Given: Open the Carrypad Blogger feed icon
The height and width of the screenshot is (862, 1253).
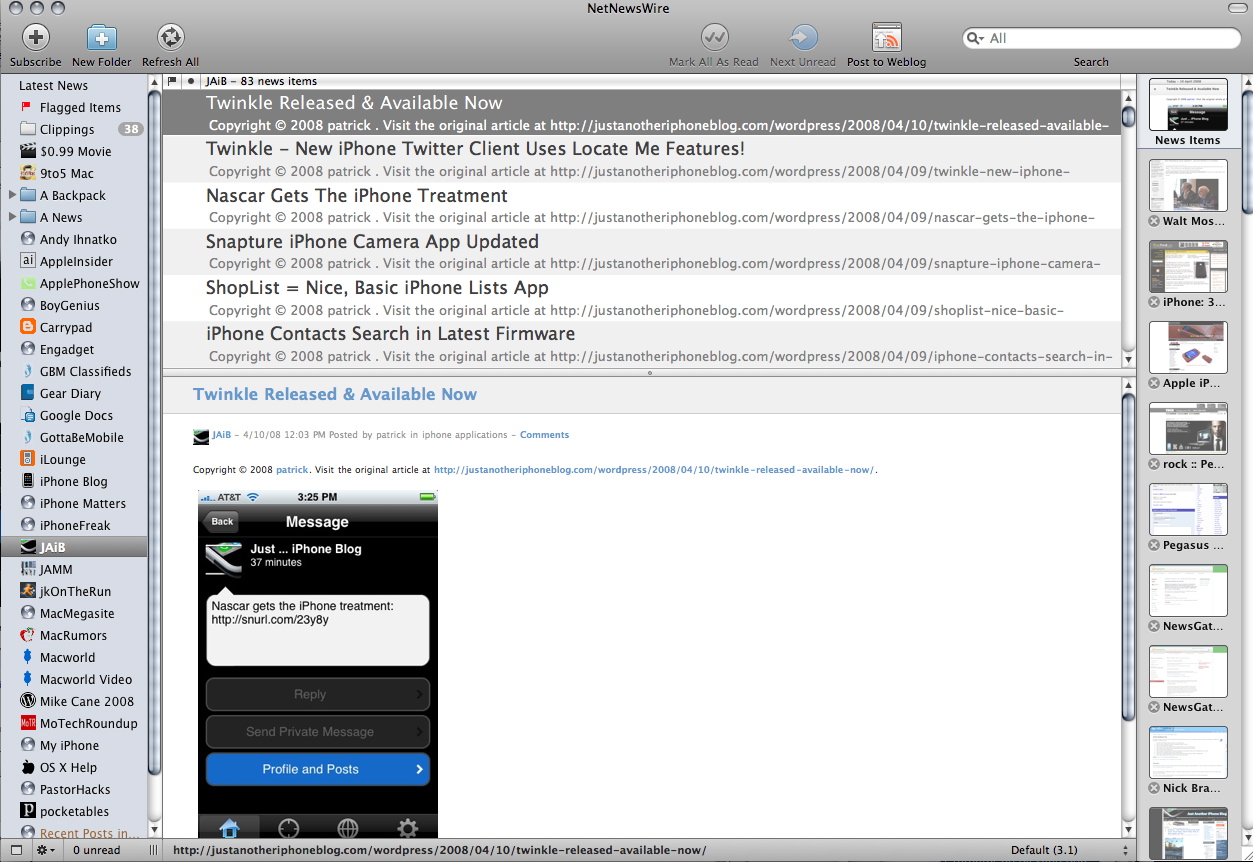Looking at the screenshot, I should (x=28, y=327).
